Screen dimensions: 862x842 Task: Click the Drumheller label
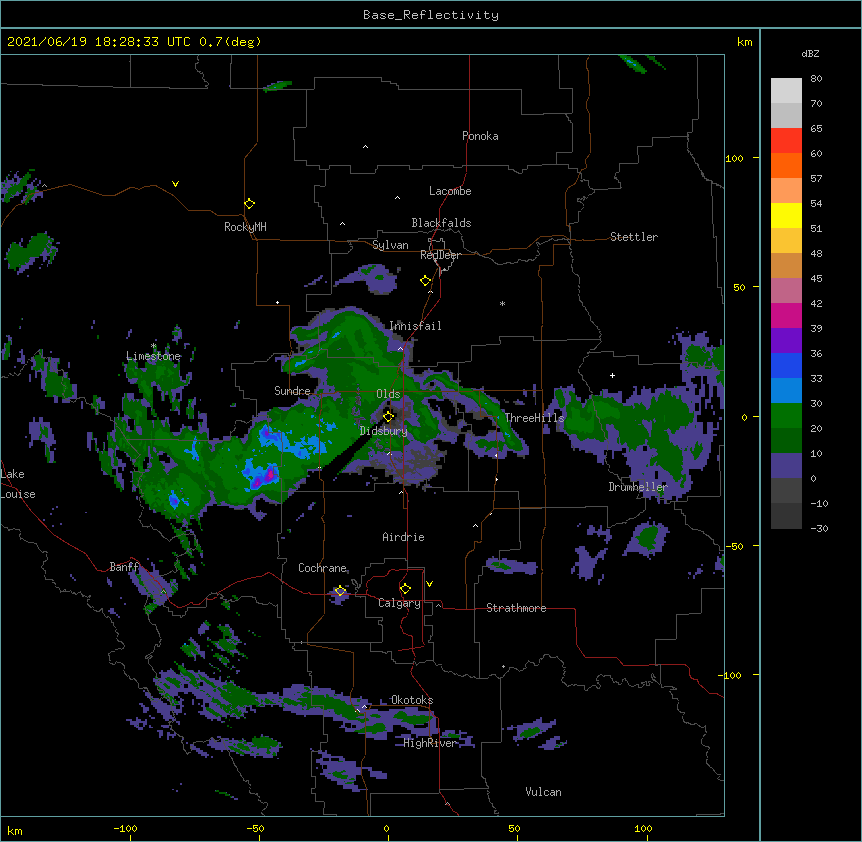click(638, 487)
